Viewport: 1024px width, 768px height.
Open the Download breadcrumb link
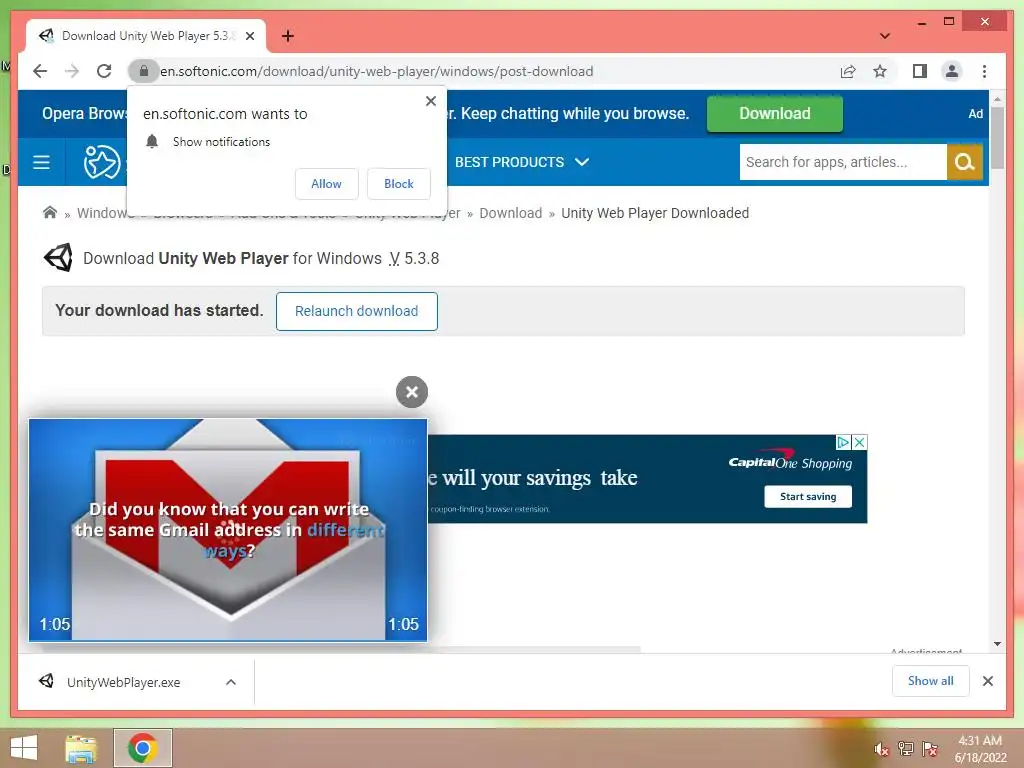511,213
